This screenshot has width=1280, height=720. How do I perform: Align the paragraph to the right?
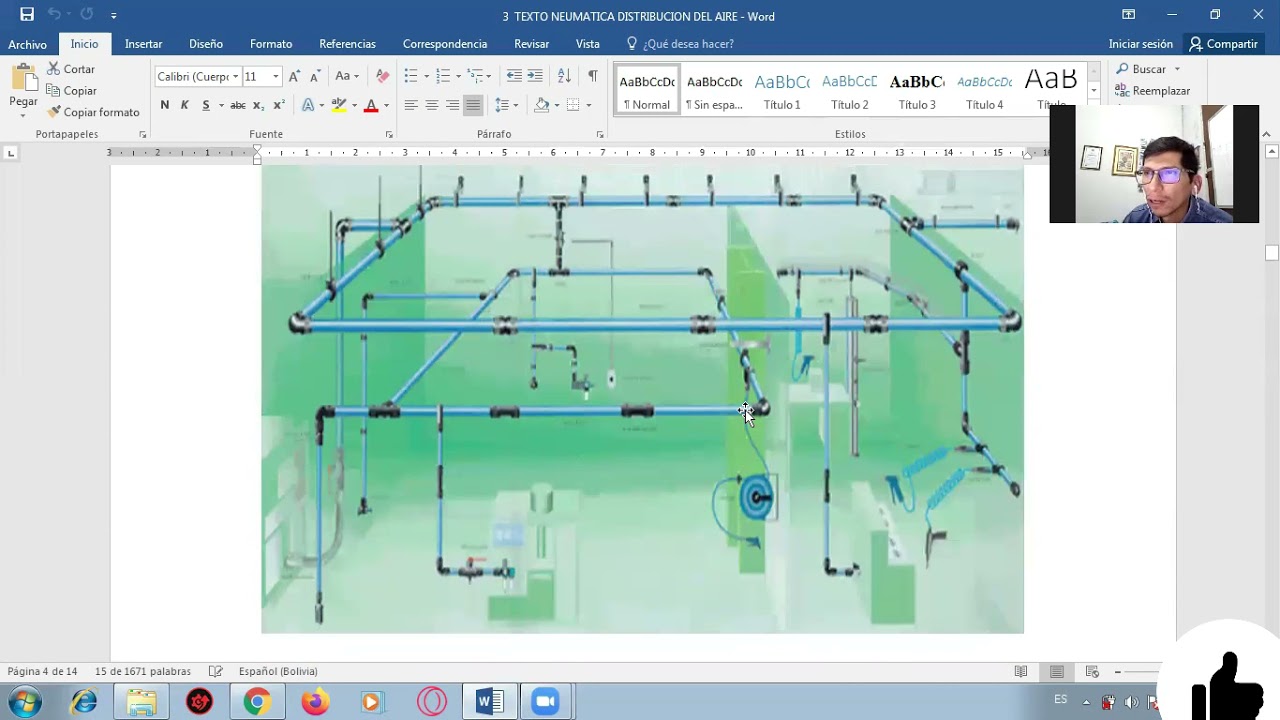pyautogui.click(x=453, y=105)
